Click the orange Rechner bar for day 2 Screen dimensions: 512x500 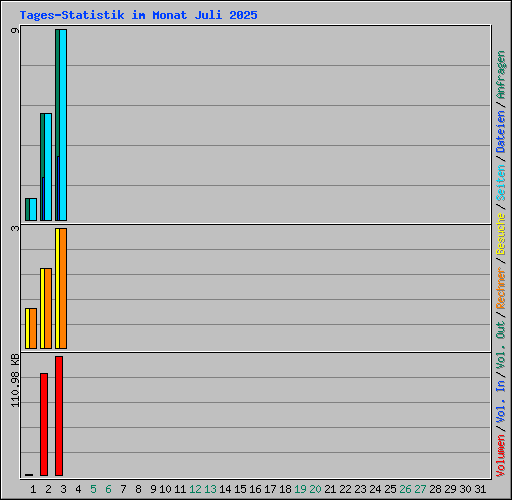(48, 308)
